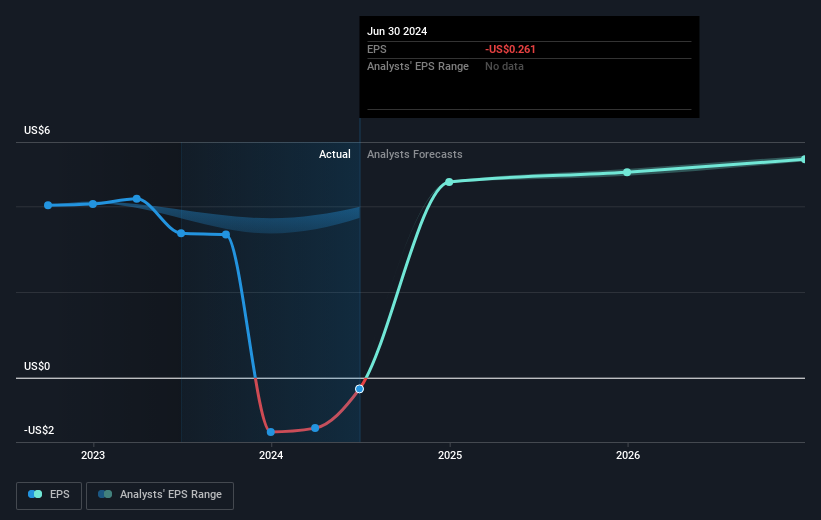Click the 2025 forecast EPS data point
This screenshot has height=520, width=821.
[449, 182]
